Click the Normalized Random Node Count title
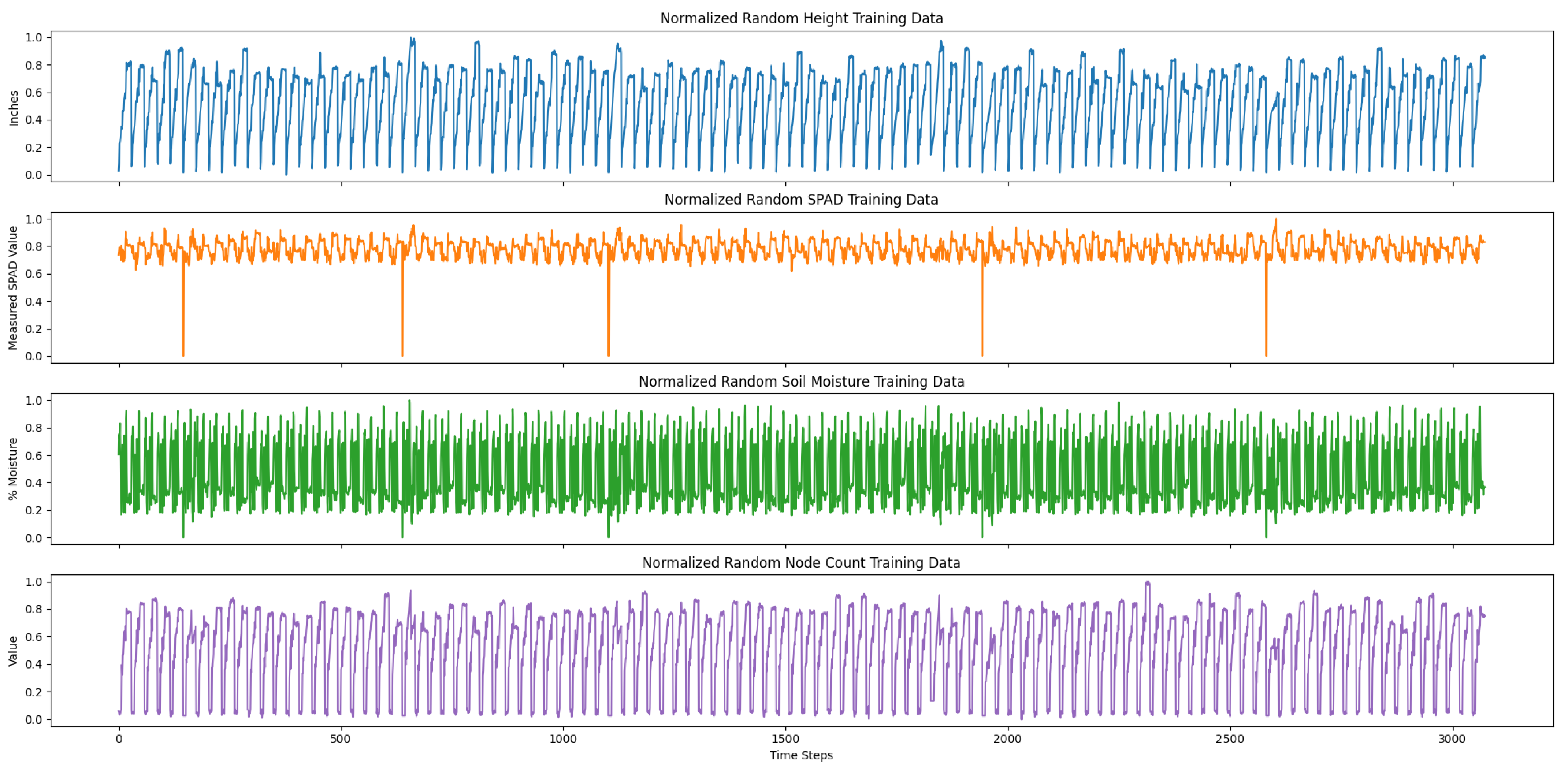The height and width of the screenshot is (767, 1568). pos(801,563)
